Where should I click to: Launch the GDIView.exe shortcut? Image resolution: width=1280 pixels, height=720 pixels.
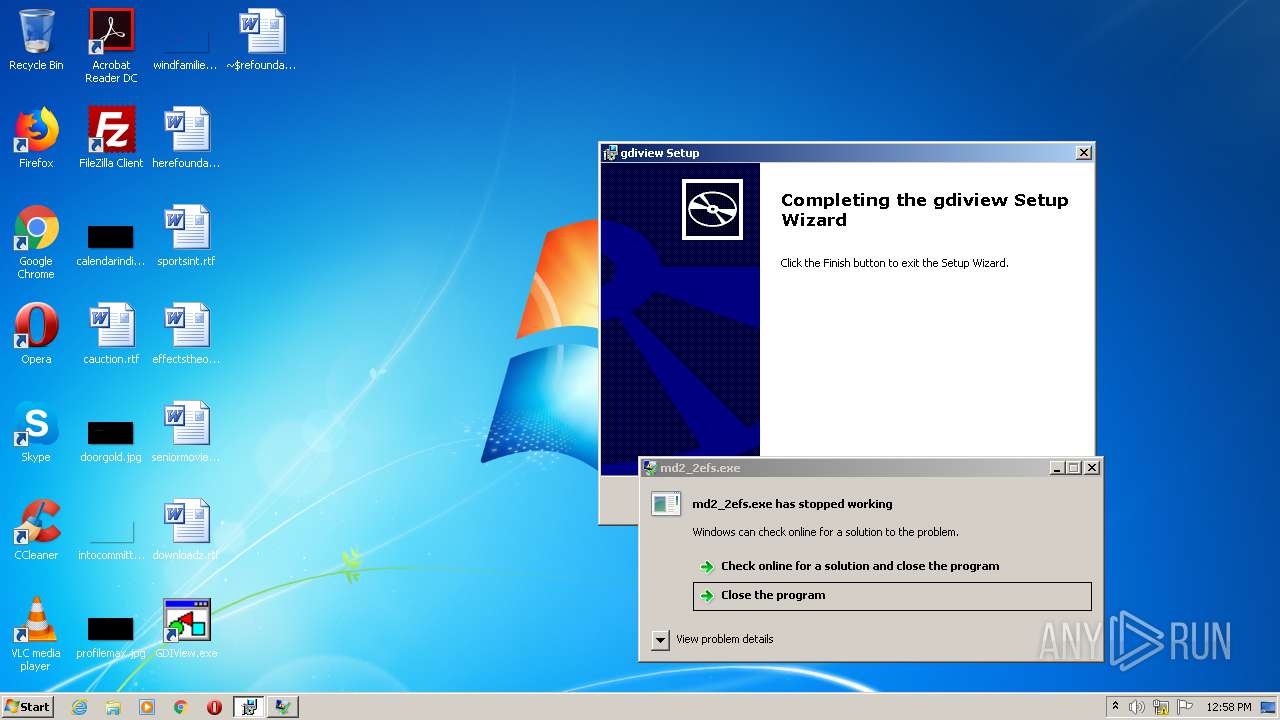[x=186, y=628]
